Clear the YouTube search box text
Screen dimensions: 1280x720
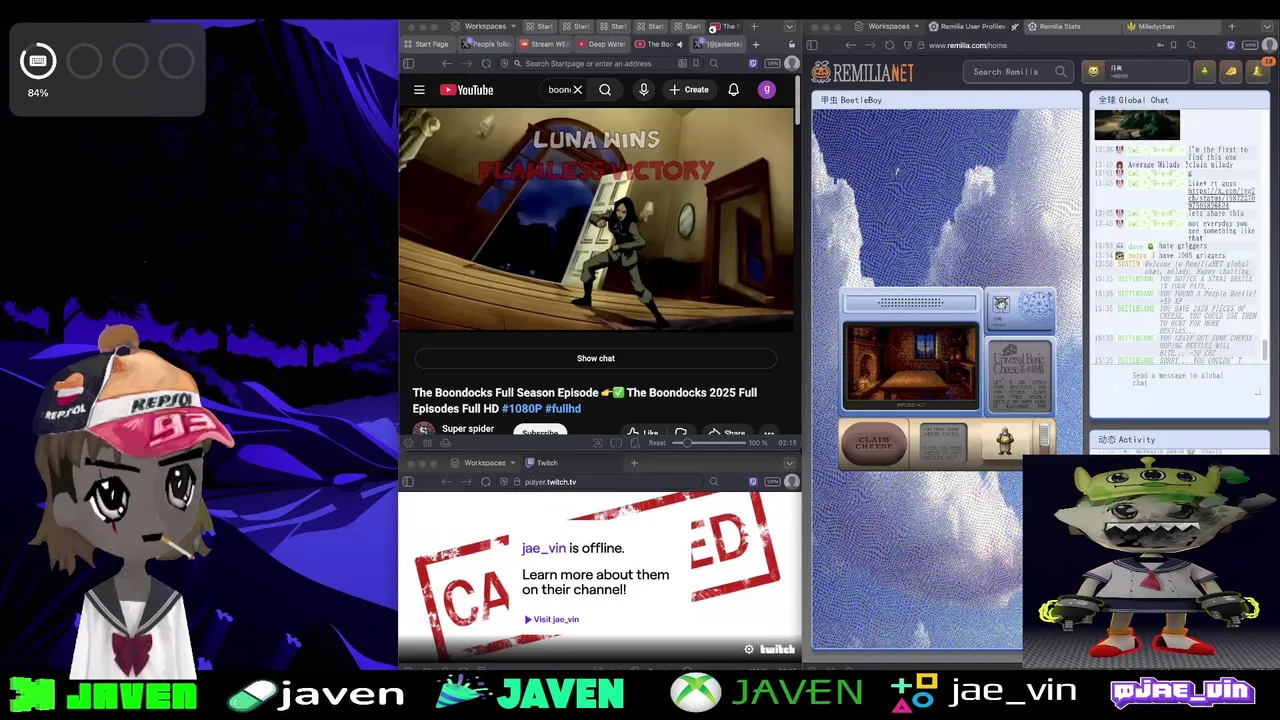pyautogui.click(x=577, y=90)
